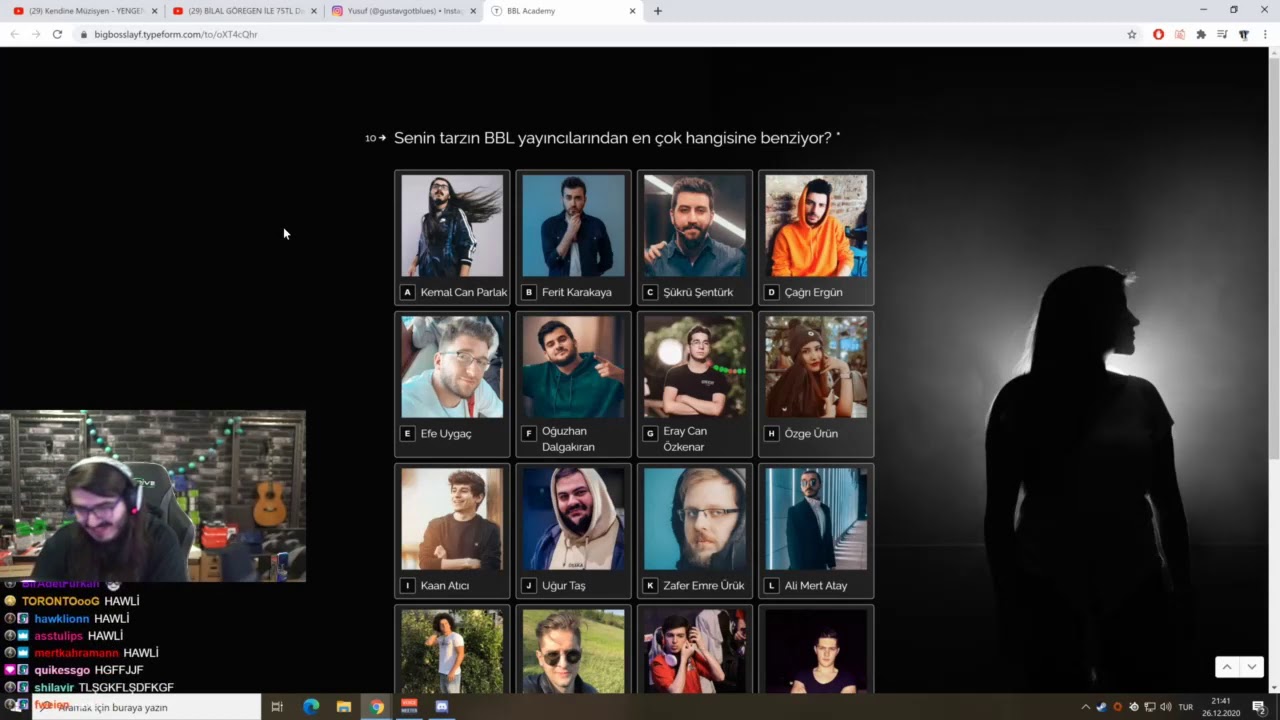Click Uğur Taş's hooded photo
Screen dimensions: 1280x720
point(573,519)
